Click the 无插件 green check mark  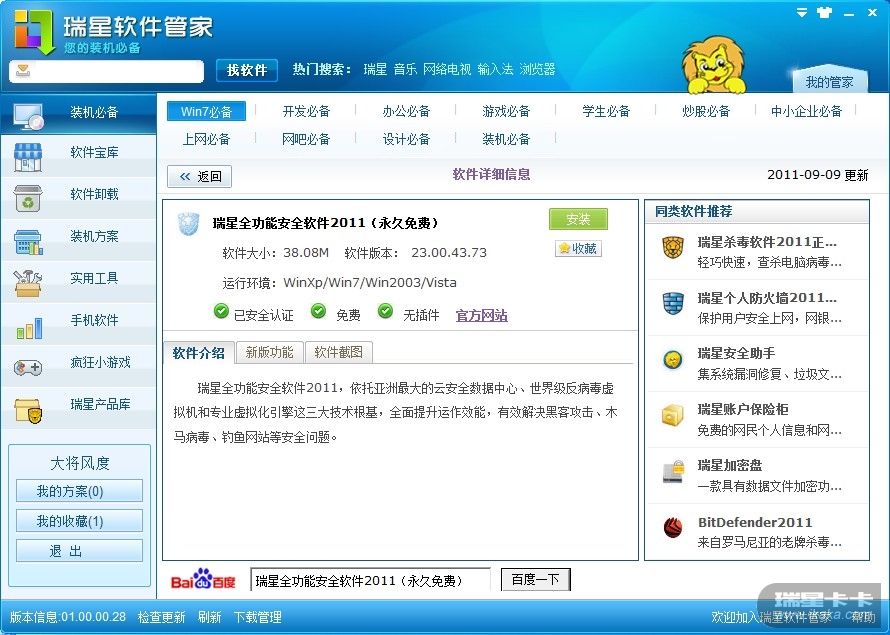tap(385, 311)
